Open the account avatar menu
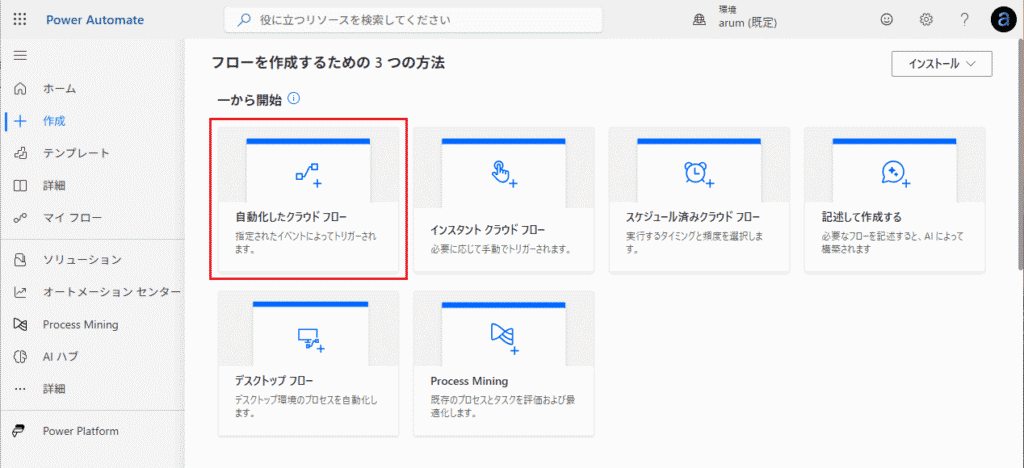This screenshot has width=1024, height=468. [1003, 20]
